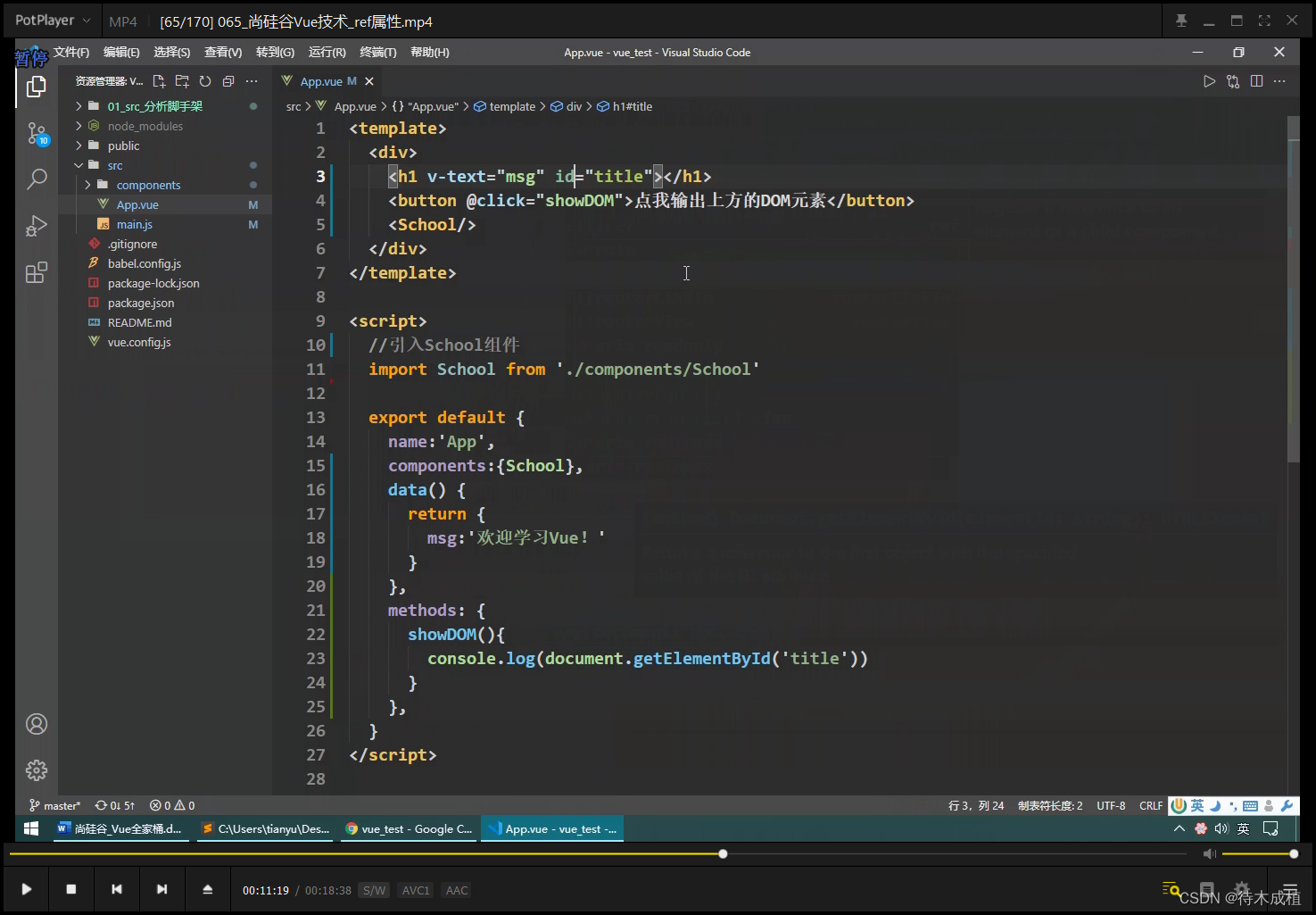Refresh the explorer file tree
This screenshot has height=915, width=1316.
coord(205,81)
